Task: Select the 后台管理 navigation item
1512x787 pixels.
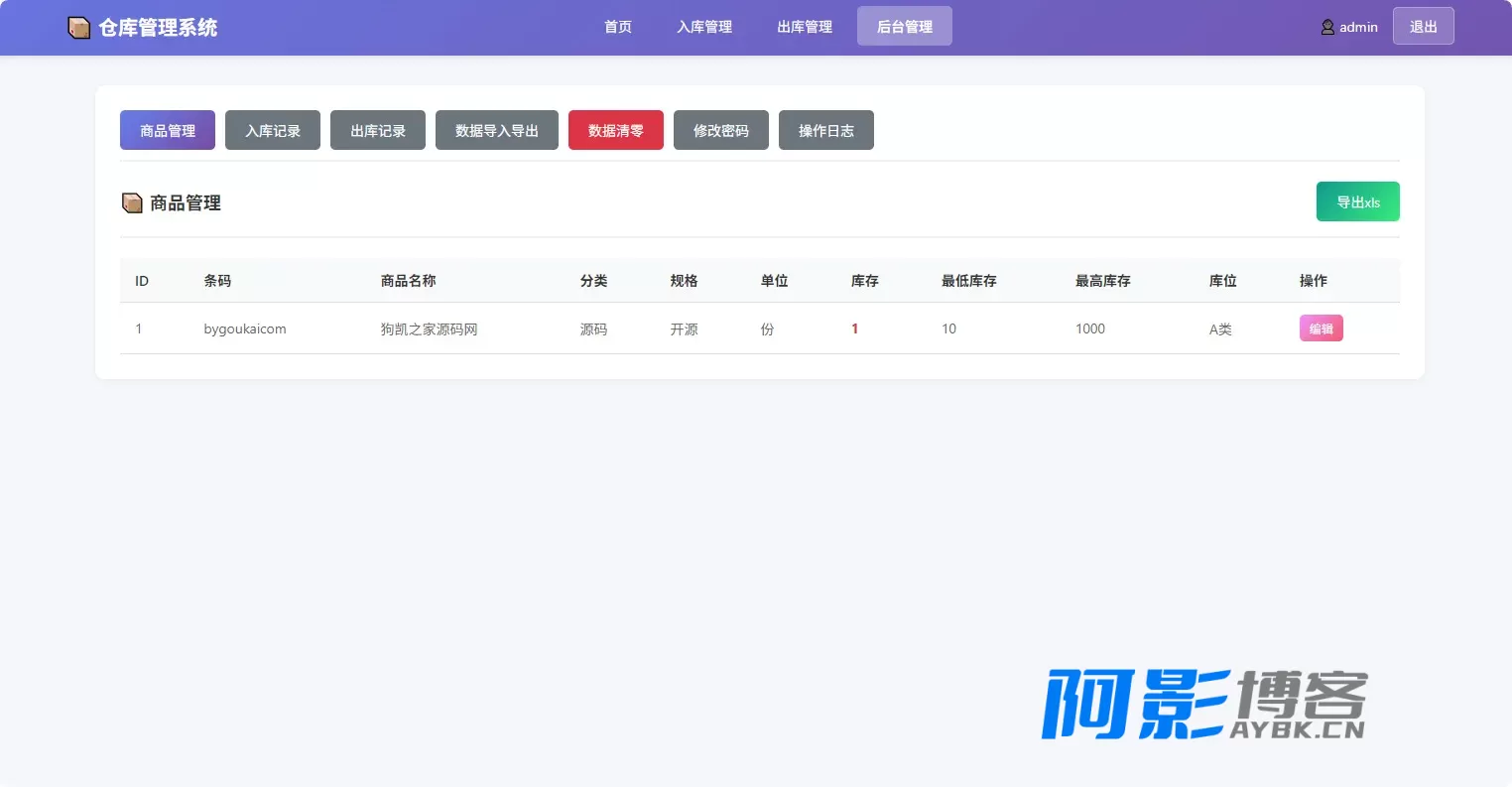Action: [905, 27]
